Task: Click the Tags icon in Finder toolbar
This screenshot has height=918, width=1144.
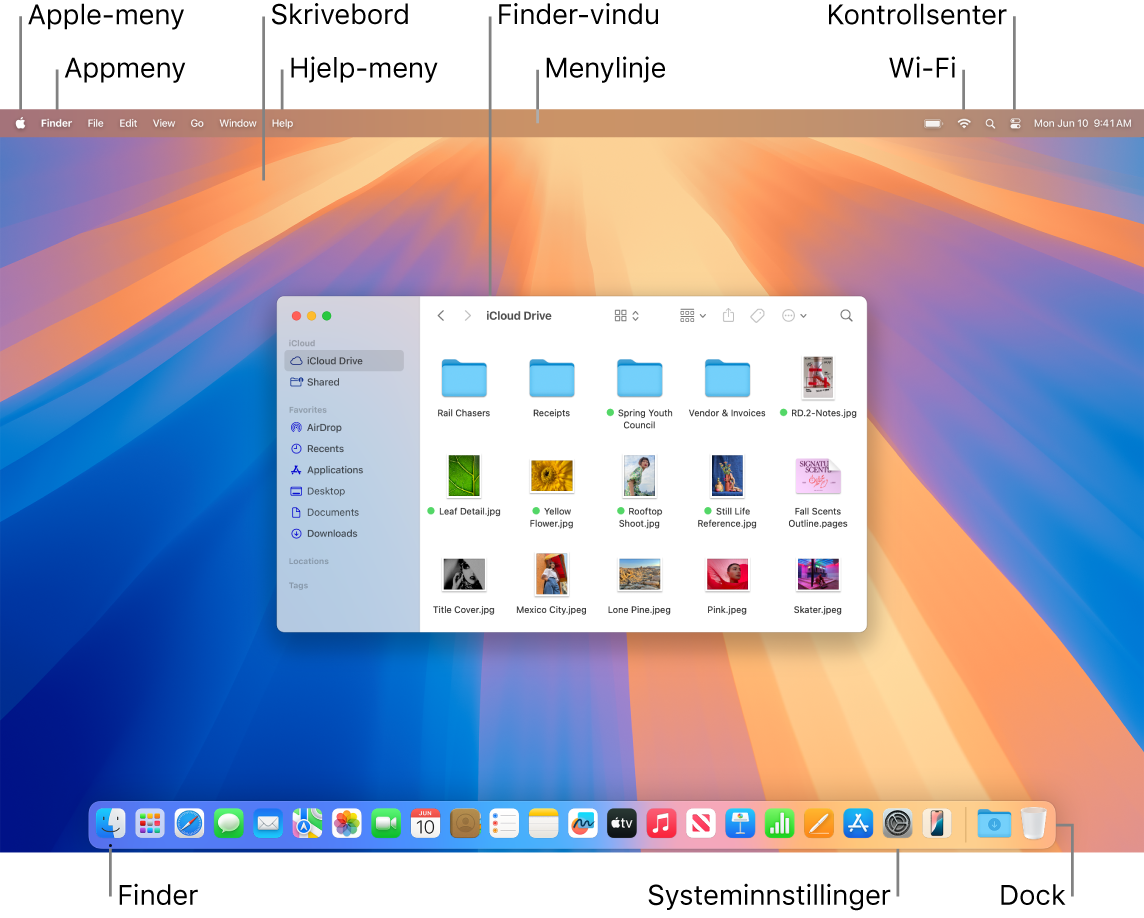Action: pyautogui.click(x=758, y=315)
